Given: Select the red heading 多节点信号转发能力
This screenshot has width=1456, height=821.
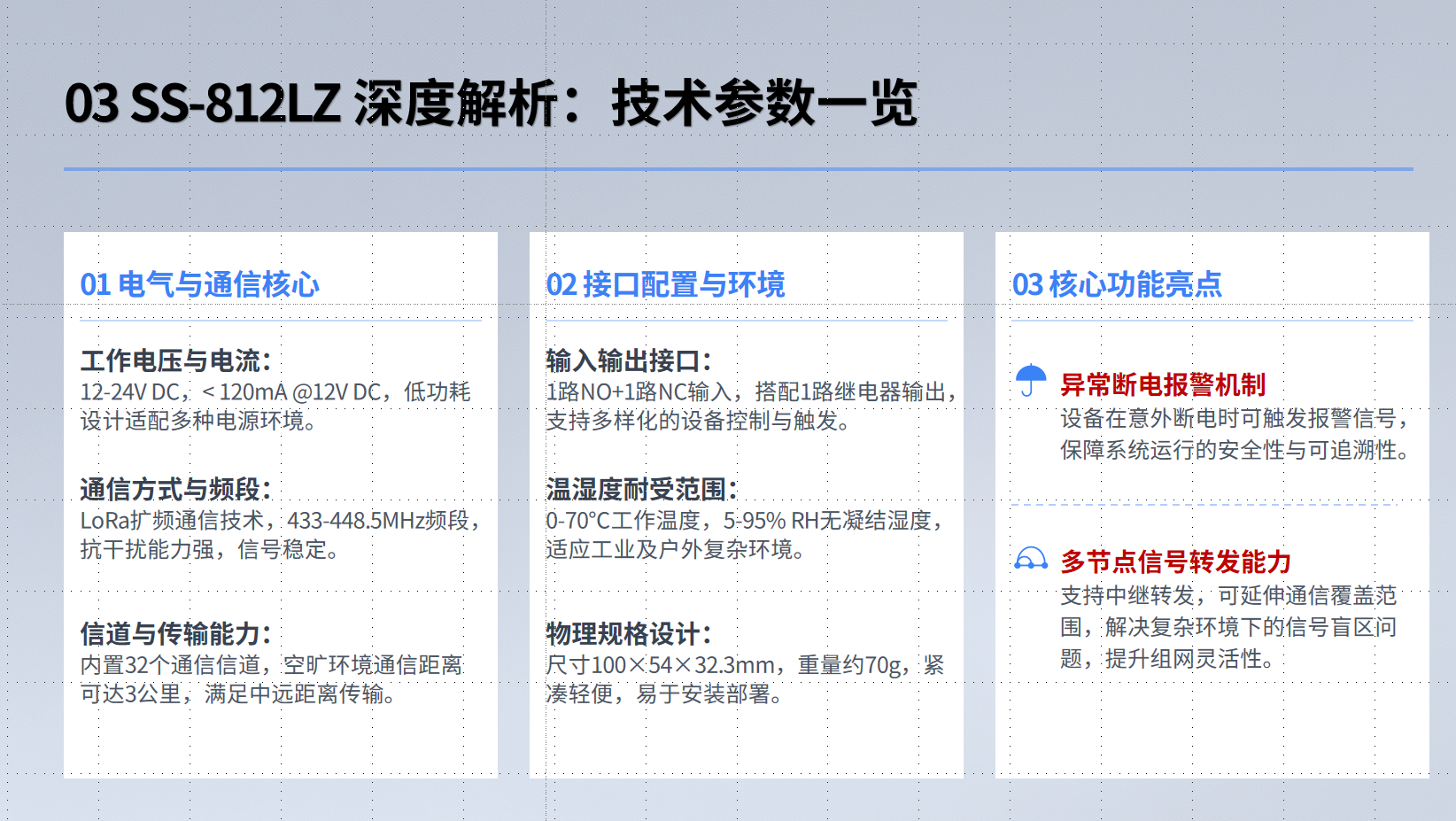Looking at the screenshot, I should click(x=1175, y=562).
